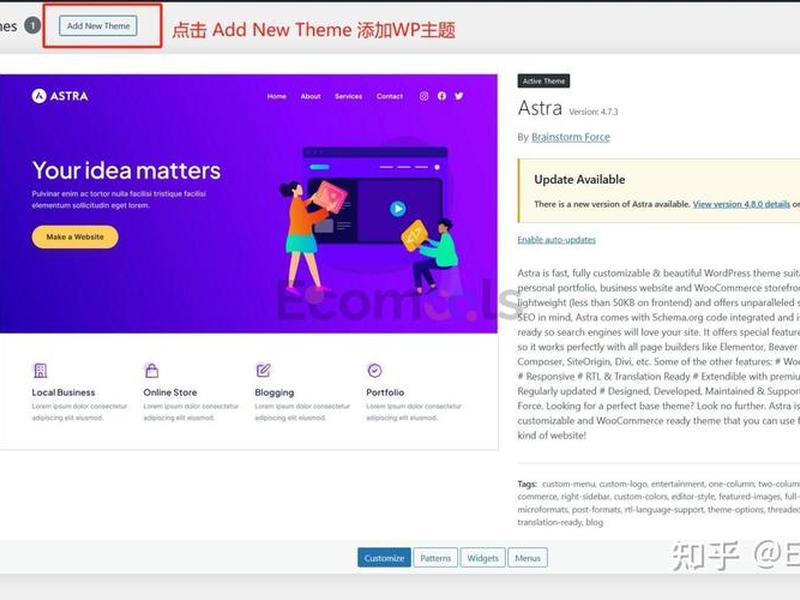Screen dimensions: 800x600
Task: Click the Active Theme label
Action: pos(543,81)
